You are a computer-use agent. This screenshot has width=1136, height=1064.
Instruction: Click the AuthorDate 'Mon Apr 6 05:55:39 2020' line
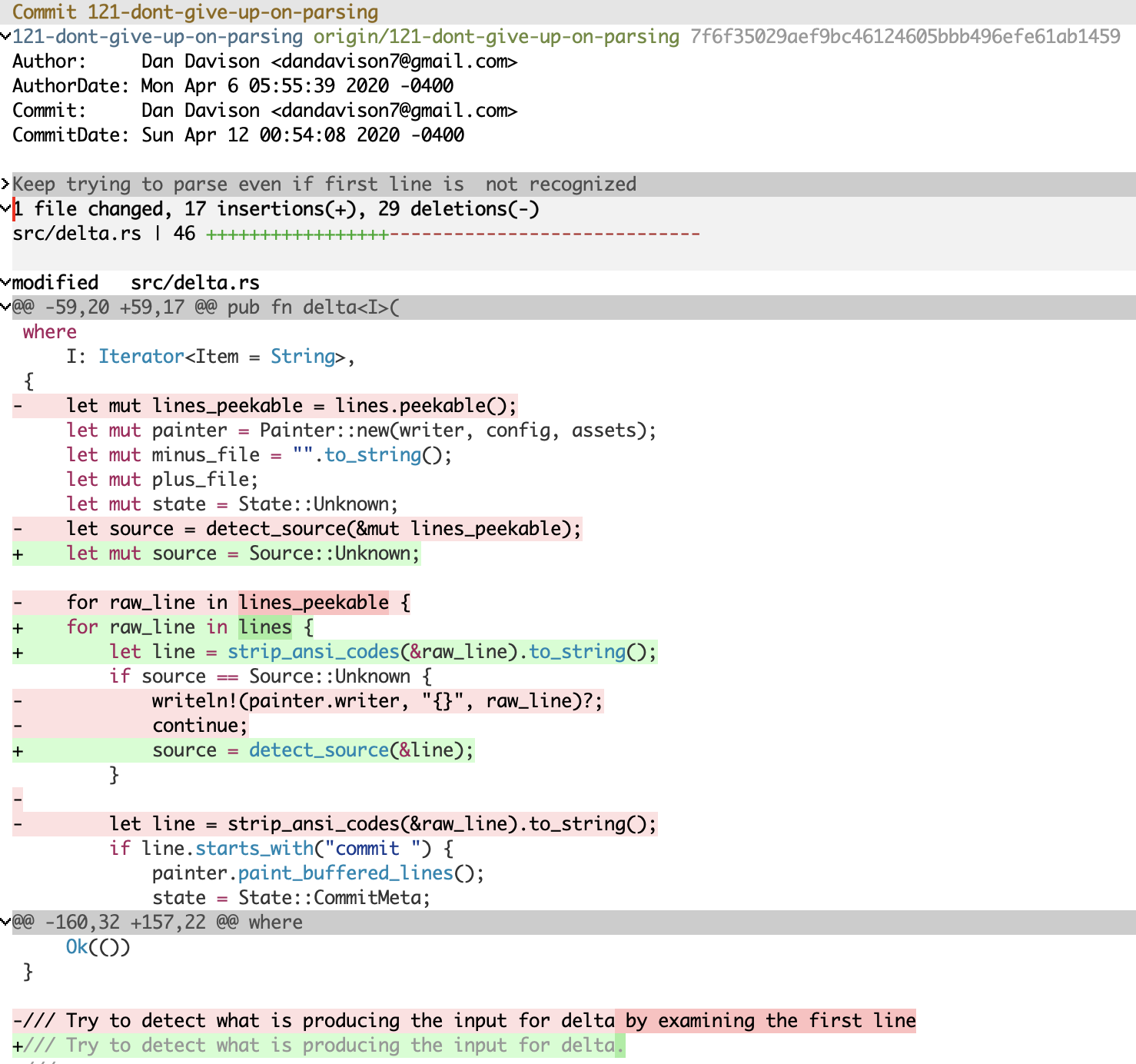click(233, 85)
